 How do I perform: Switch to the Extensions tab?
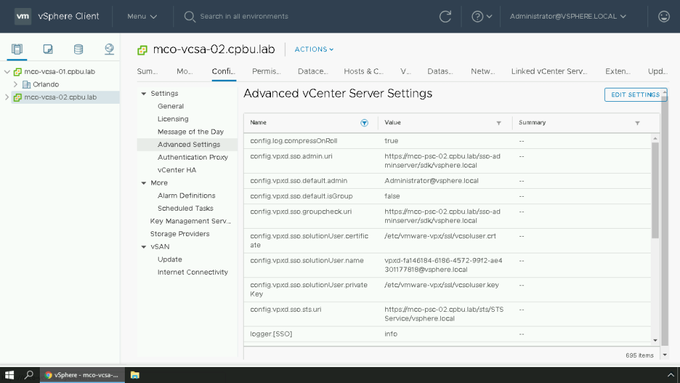point(618,71)
